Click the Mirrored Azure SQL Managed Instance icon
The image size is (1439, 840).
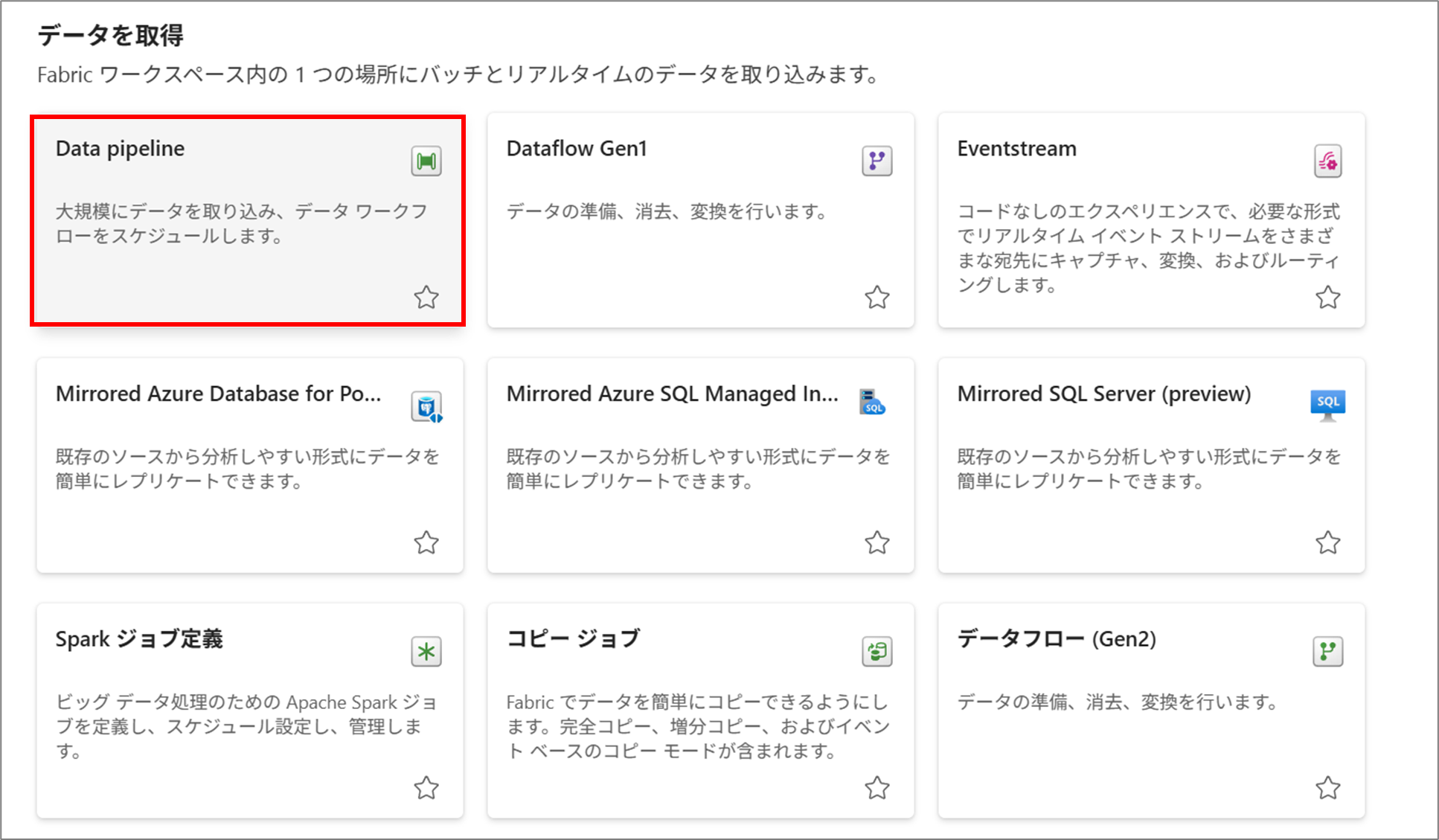pos(871,403)
